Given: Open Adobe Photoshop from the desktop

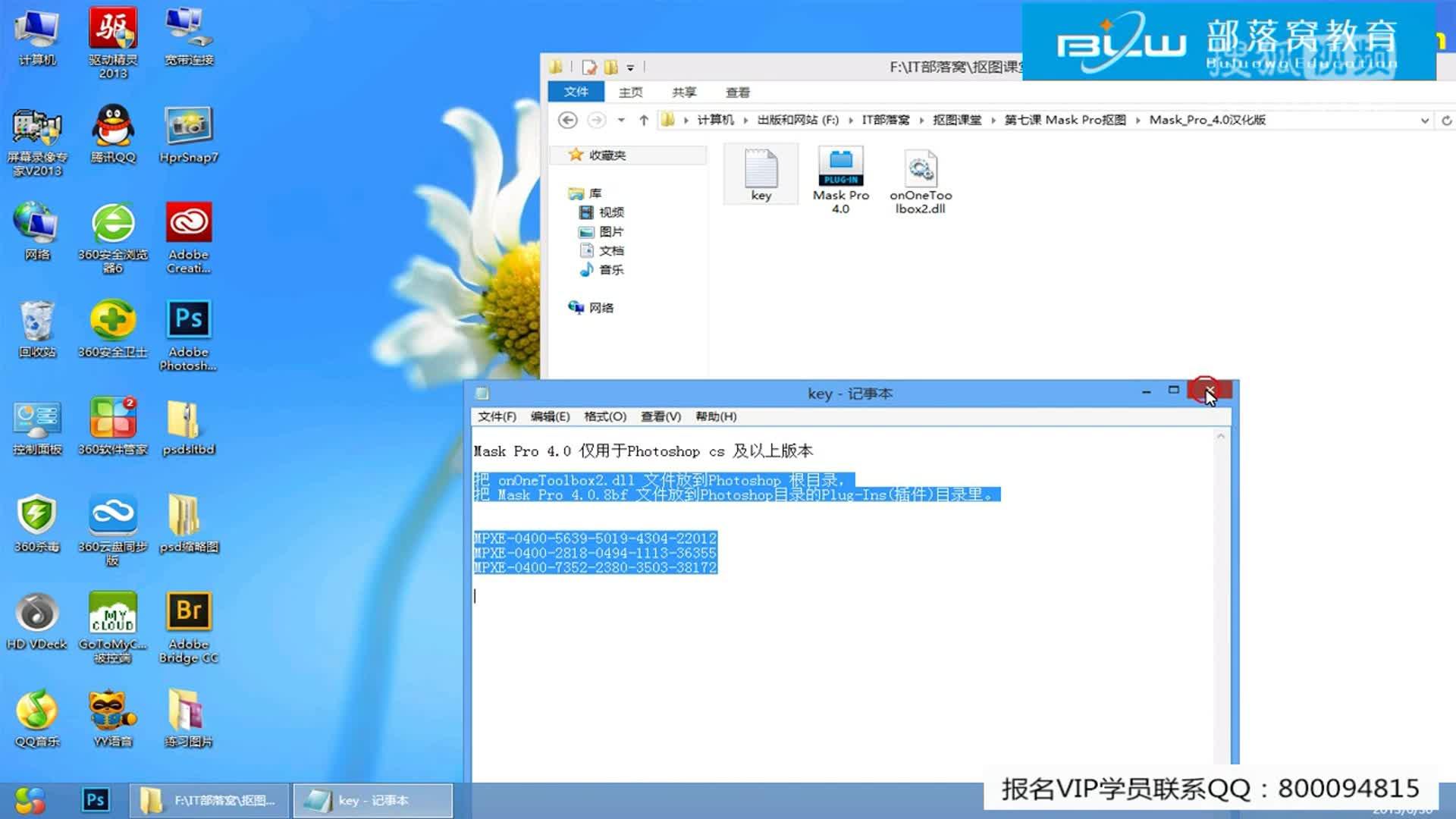Looking at the screenshot, I should (188, 318).
